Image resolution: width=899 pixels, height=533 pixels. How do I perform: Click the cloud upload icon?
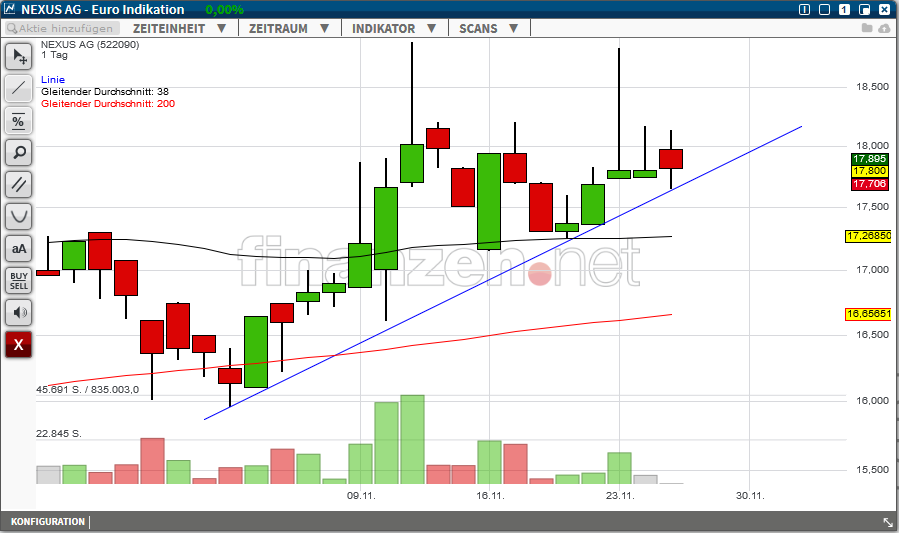tap(883, 28)
